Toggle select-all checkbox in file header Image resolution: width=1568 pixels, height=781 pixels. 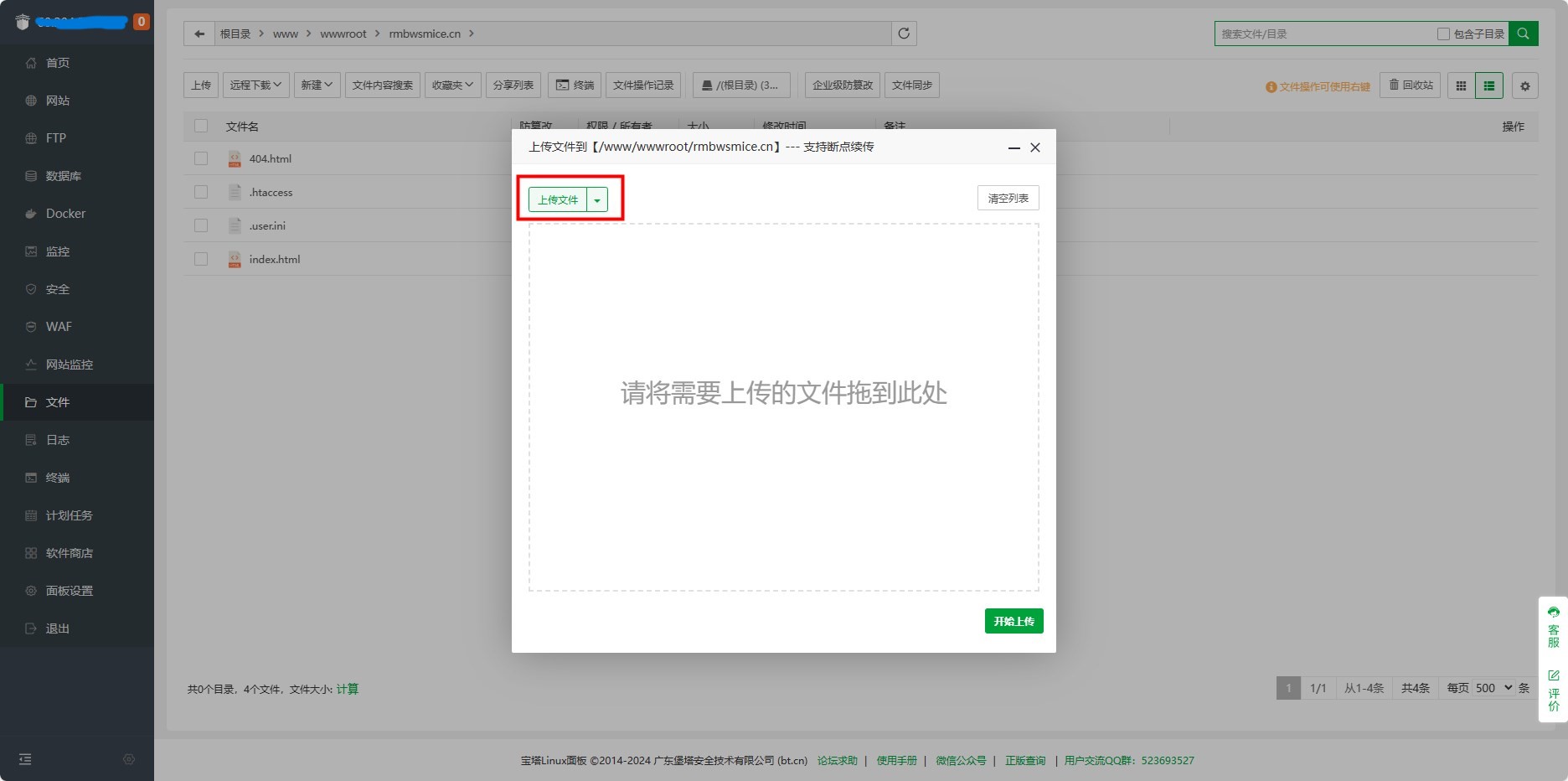point(201,126)
